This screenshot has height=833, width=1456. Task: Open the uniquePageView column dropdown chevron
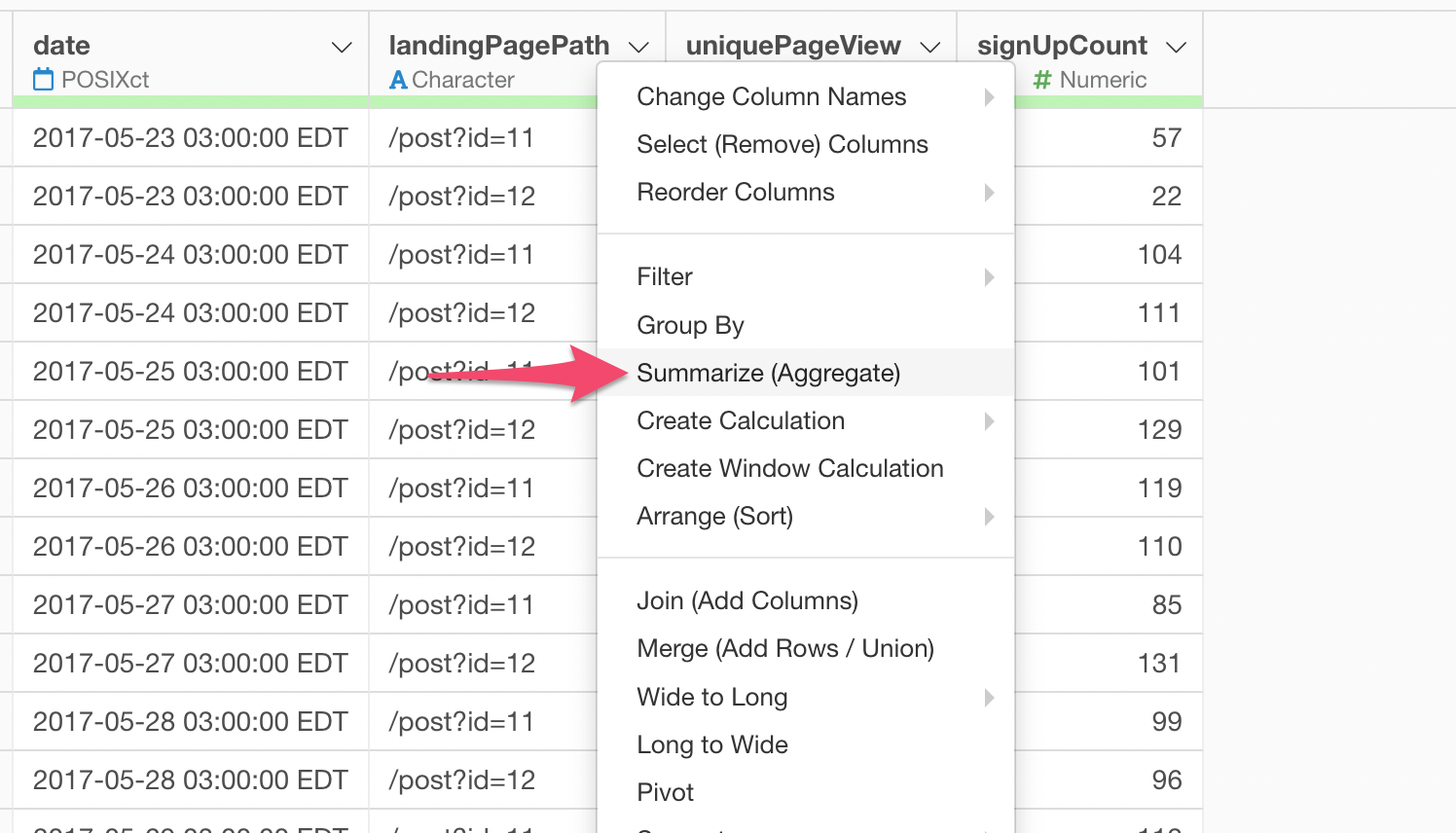(x=930, y=47)
